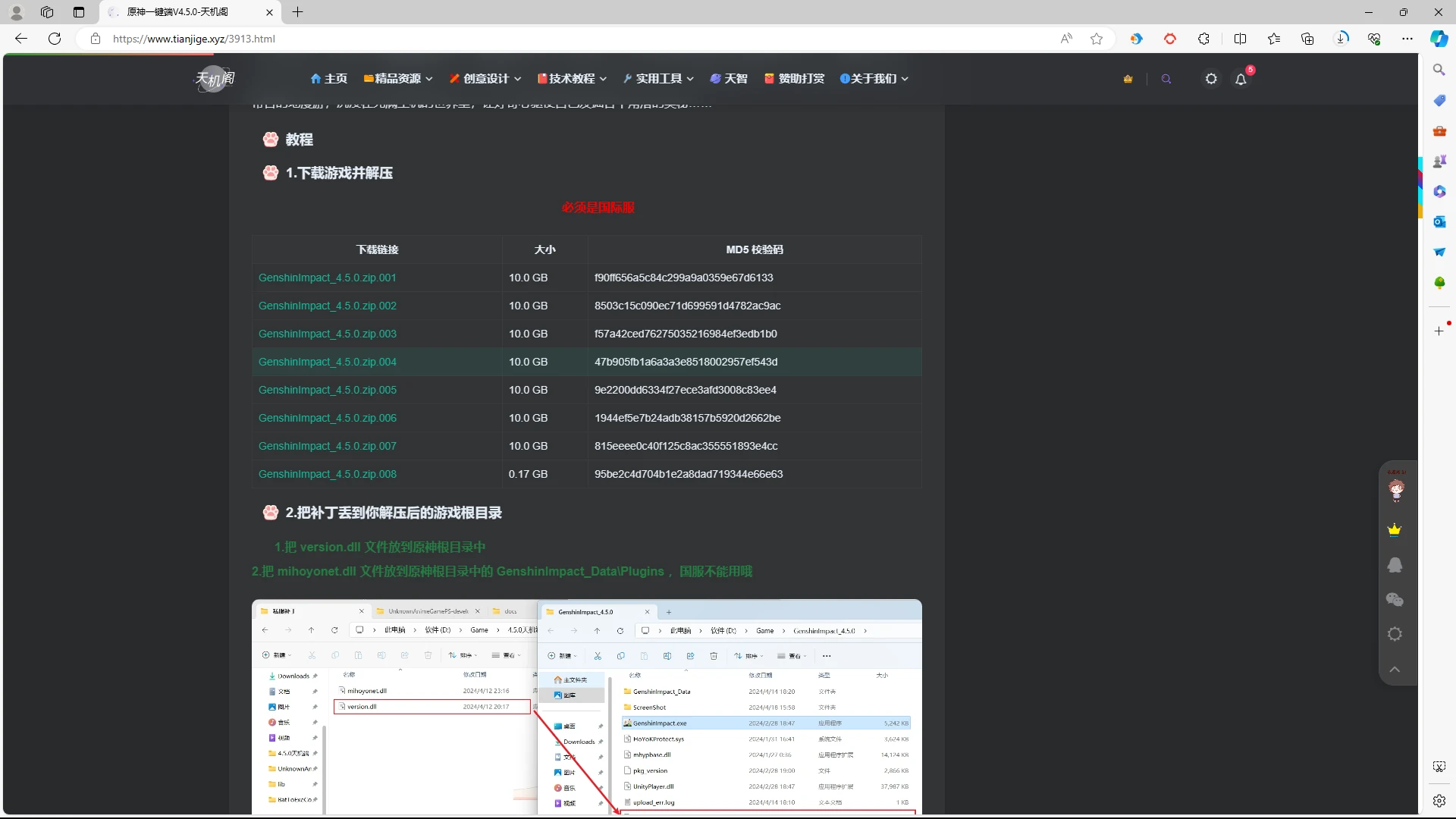The height and width of the screenshot is (819, 1456).
Task: Download GenshinImpact_4.5.0.zip.005
Action: 327,390
